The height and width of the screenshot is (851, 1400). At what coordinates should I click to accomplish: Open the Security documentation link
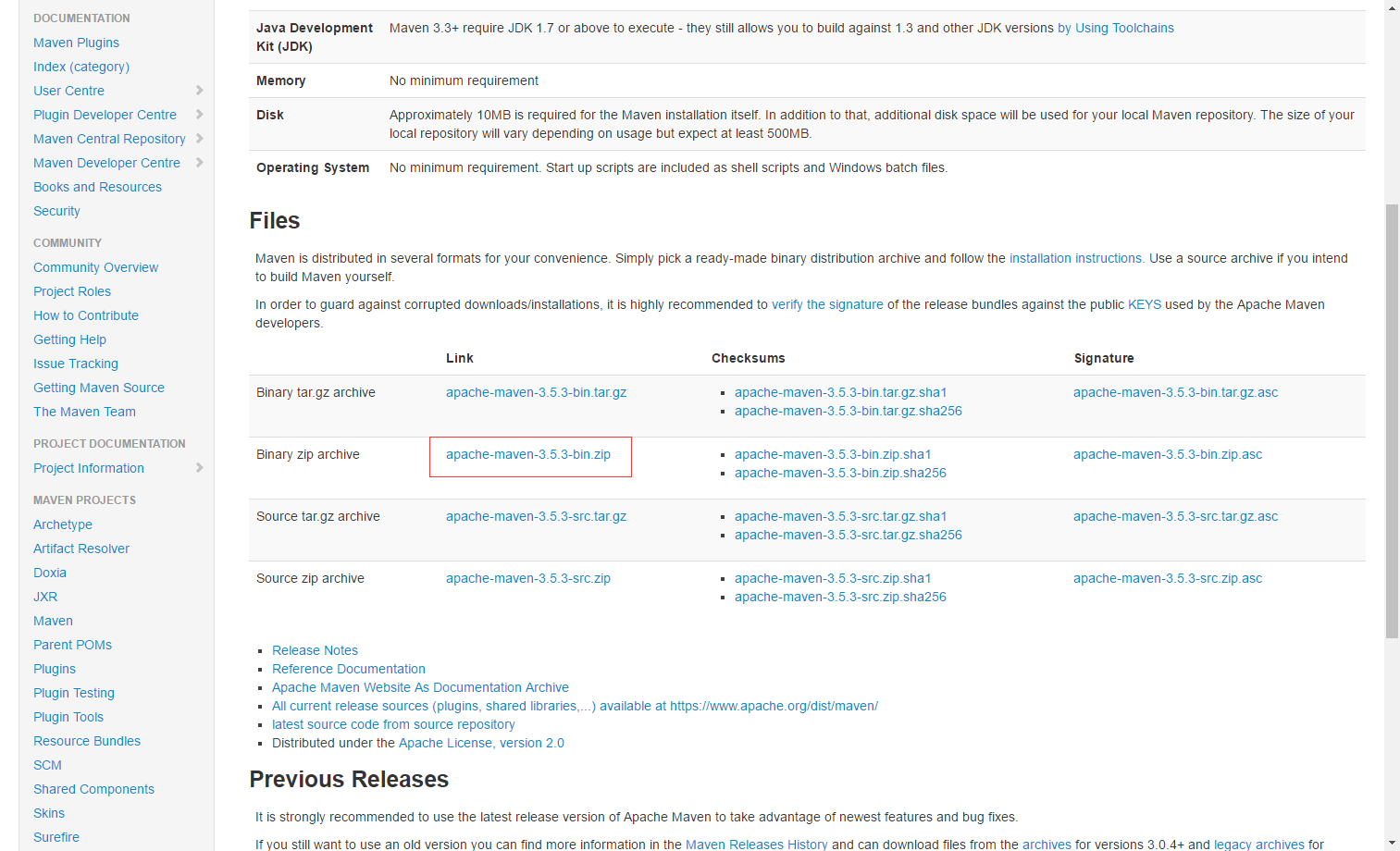click(56, 211)
